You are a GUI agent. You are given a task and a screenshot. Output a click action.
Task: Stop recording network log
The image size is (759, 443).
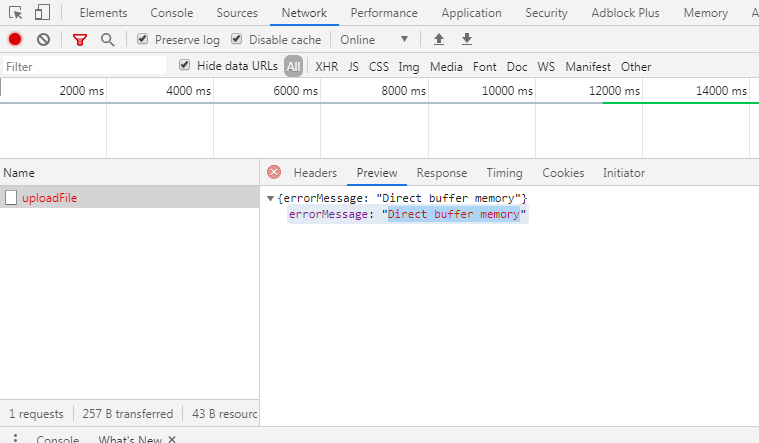15,40
